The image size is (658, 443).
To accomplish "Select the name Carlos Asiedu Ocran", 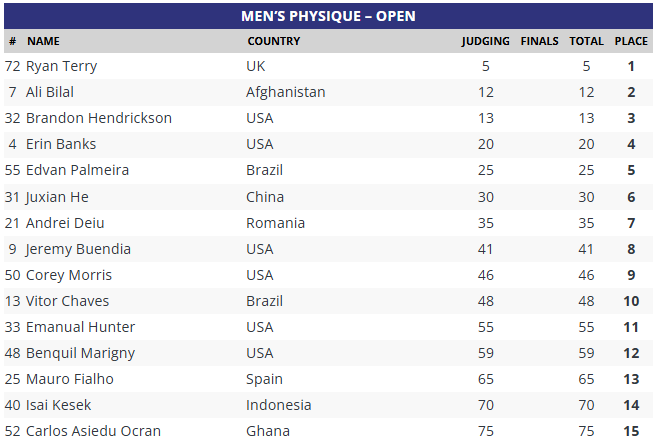I will tap(95, 431).
